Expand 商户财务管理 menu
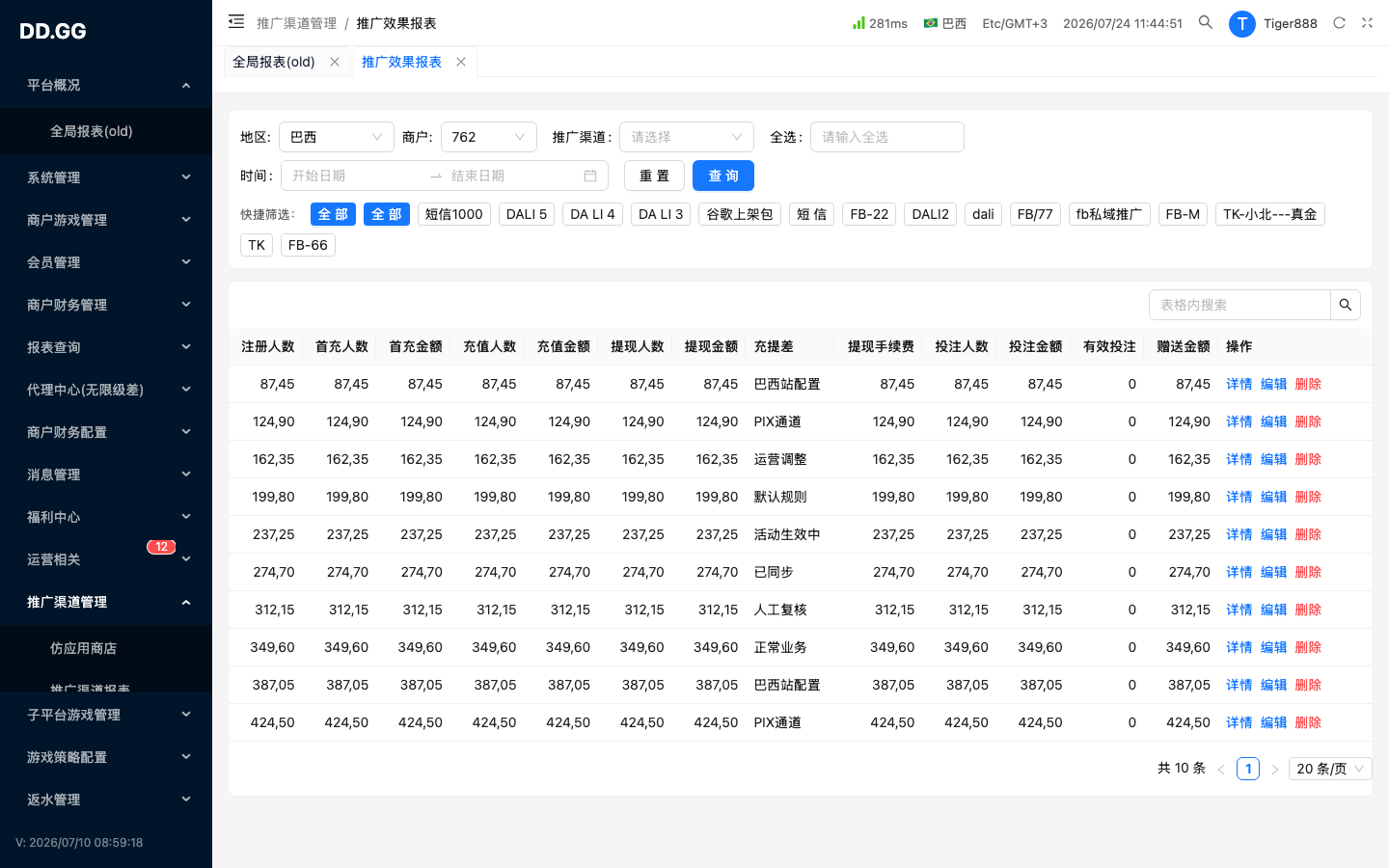 point(106,305)
